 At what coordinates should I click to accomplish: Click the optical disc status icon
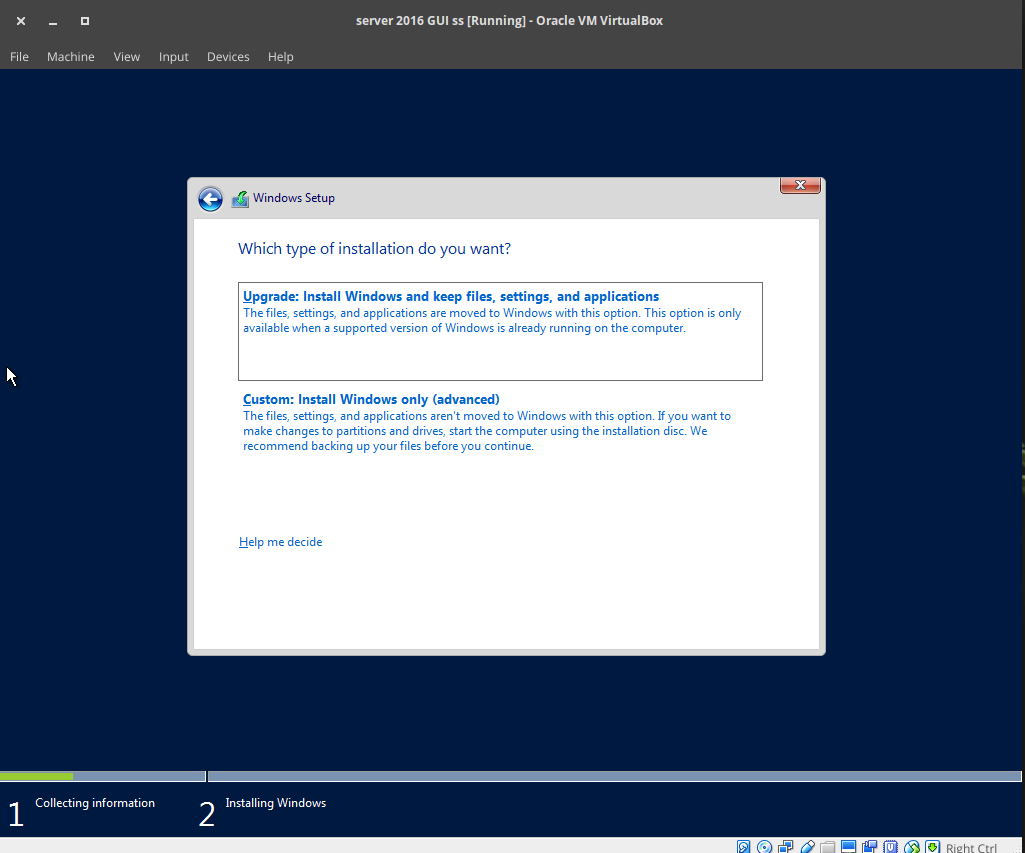coord(764,847)
